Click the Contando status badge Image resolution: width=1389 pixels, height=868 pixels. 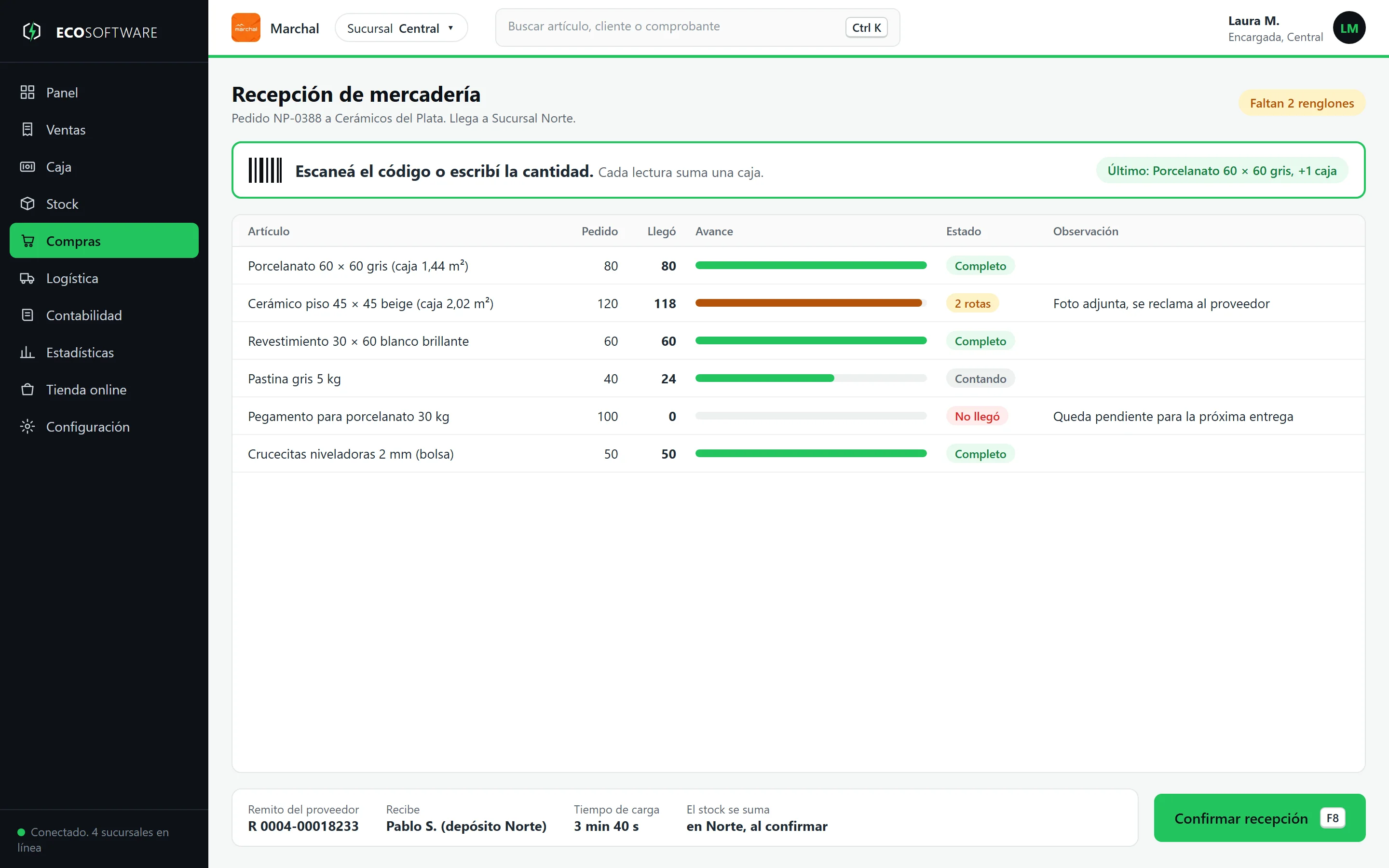tap(980, 379)
